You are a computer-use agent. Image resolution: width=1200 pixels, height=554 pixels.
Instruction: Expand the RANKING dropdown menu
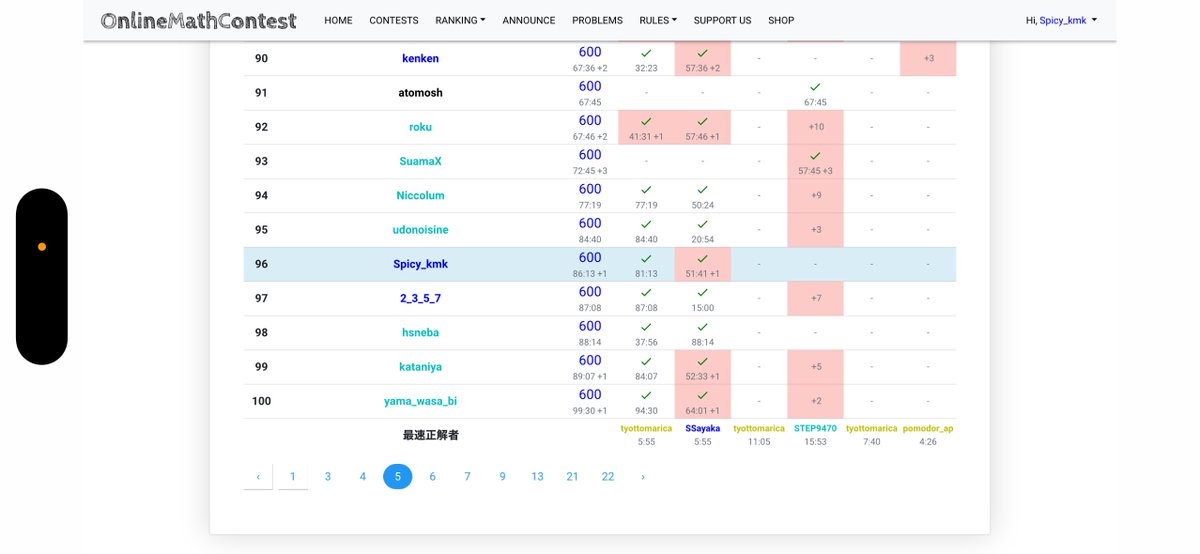pyautogui.click(x=460, y=20)
